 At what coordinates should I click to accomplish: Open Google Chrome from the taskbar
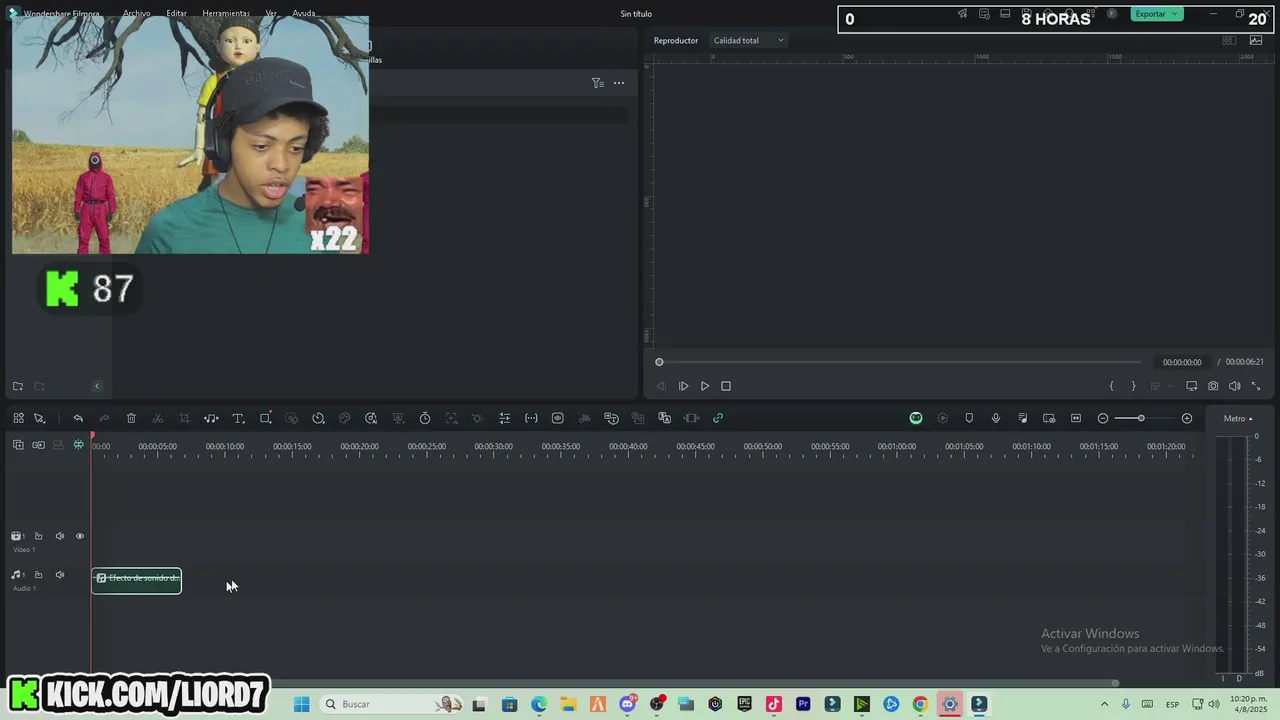pos(920,704)
